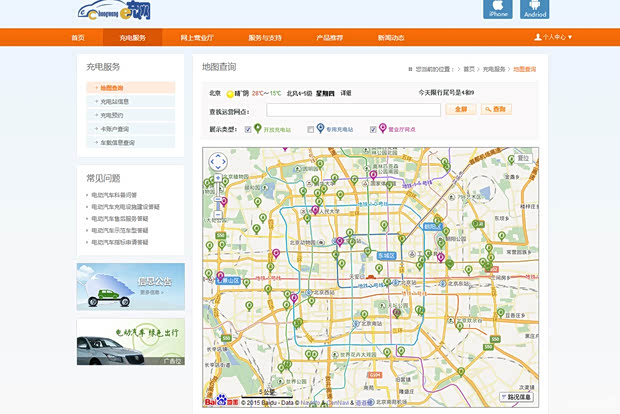Click the 查询 search button
620x414 pixels.
tap(498, 109)
